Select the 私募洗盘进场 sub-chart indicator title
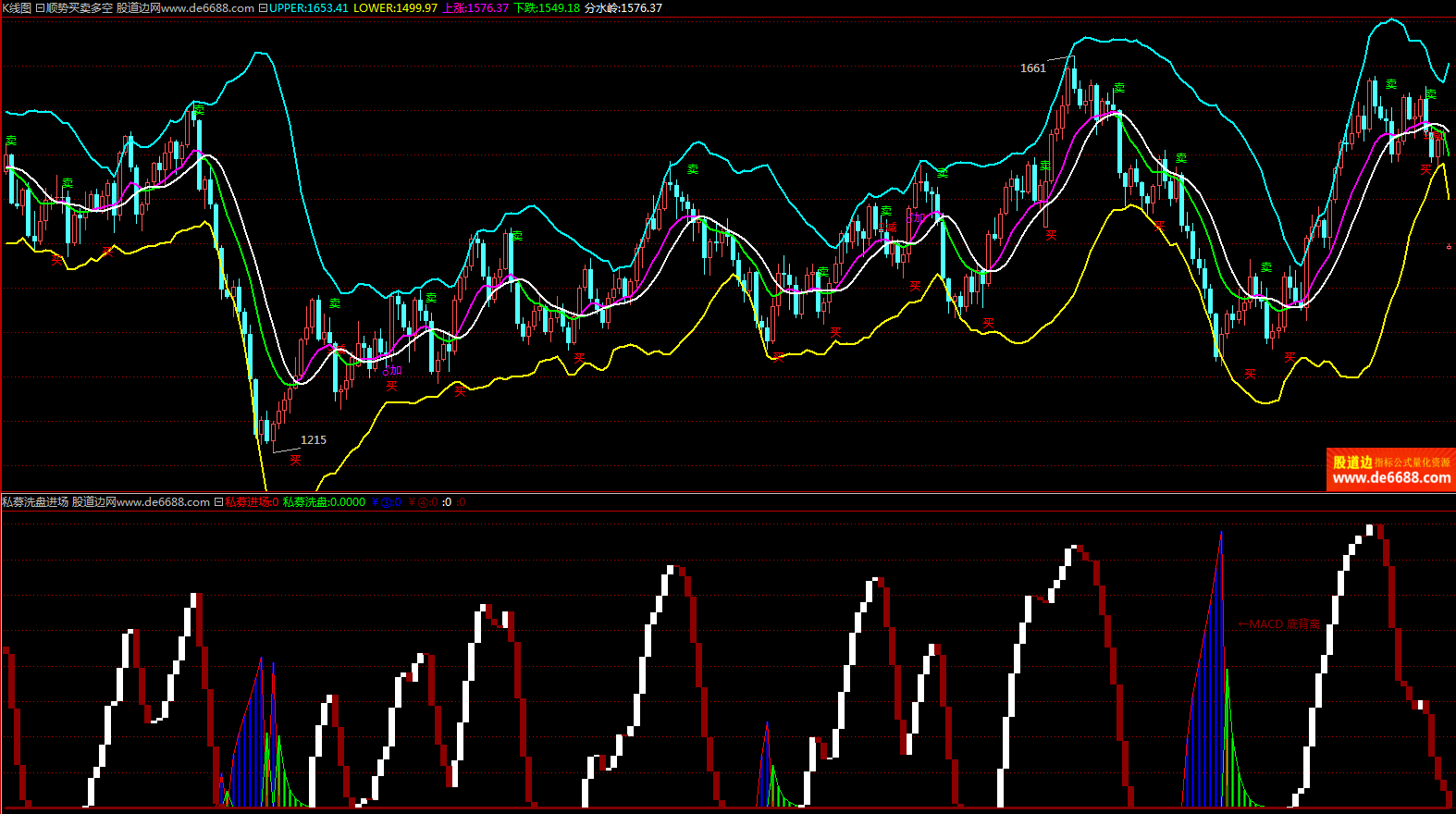Image resolution: width=1456 pixels, height=814 pixels. point(35,502)
